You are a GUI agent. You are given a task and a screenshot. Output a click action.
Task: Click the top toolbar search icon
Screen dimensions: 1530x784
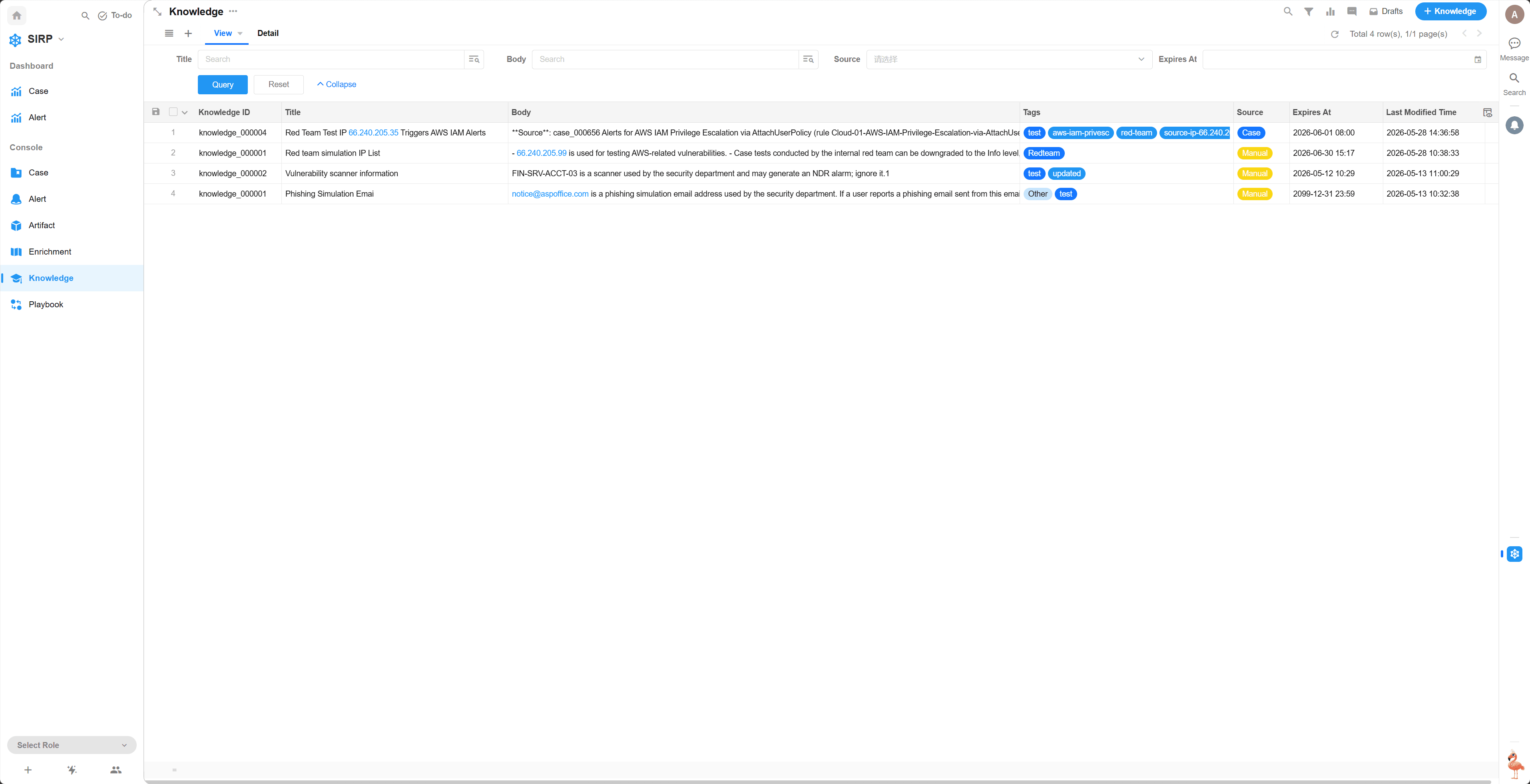1288,11
